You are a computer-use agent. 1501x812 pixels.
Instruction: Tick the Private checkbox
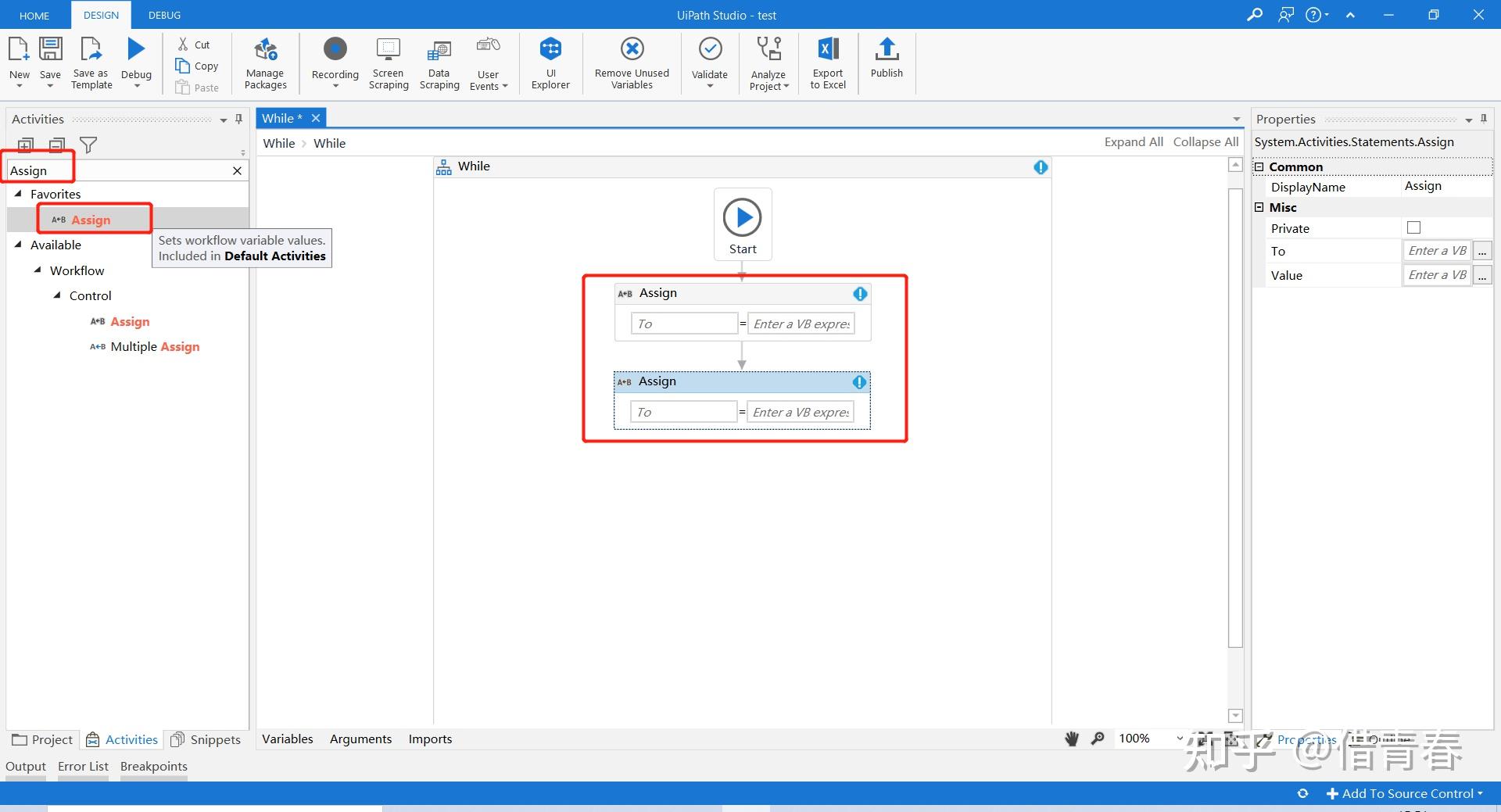1413,227
